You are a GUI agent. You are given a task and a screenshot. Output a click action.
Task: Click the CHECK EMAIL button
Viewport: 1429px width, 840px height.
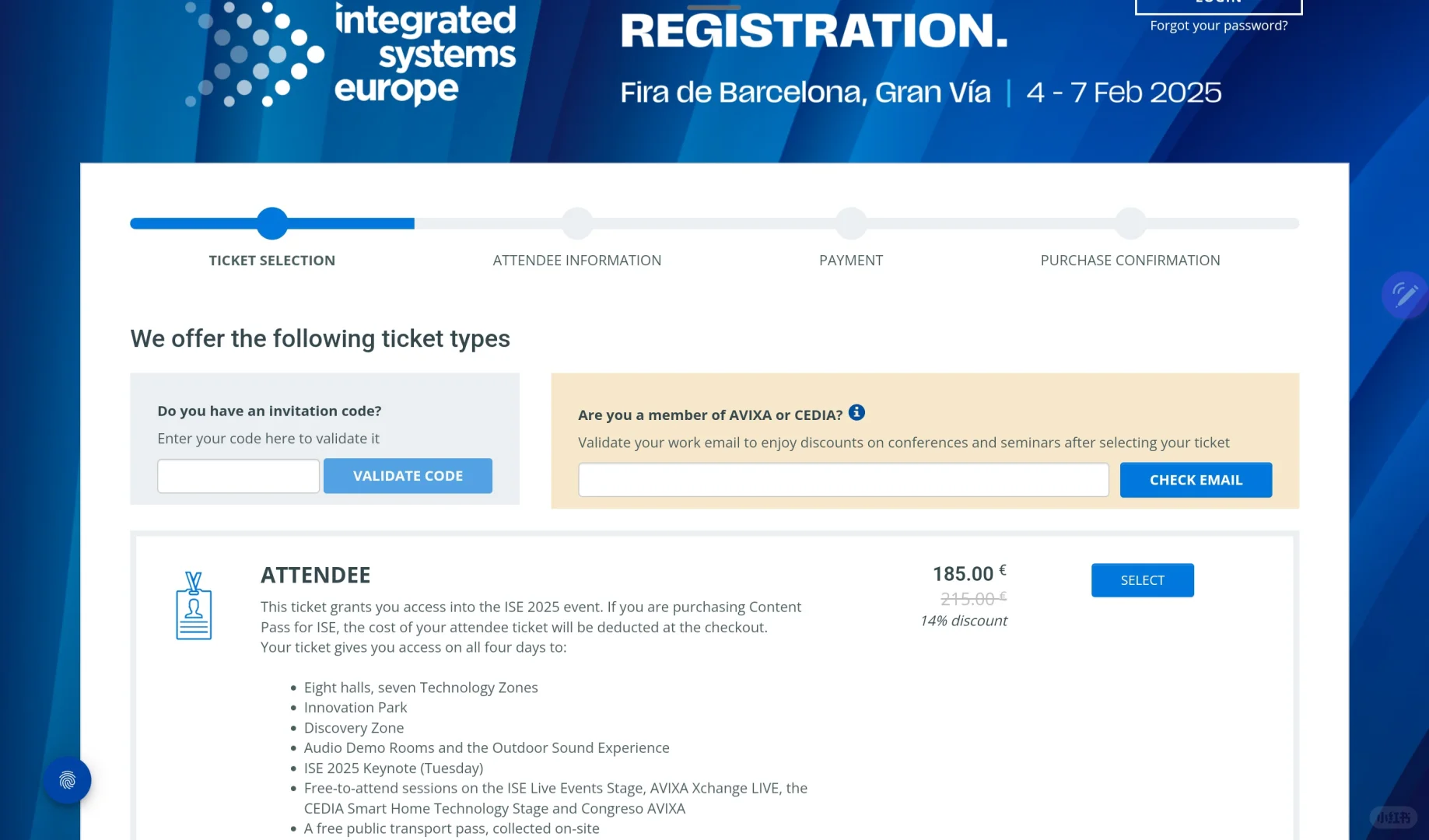coord(1196,480)
